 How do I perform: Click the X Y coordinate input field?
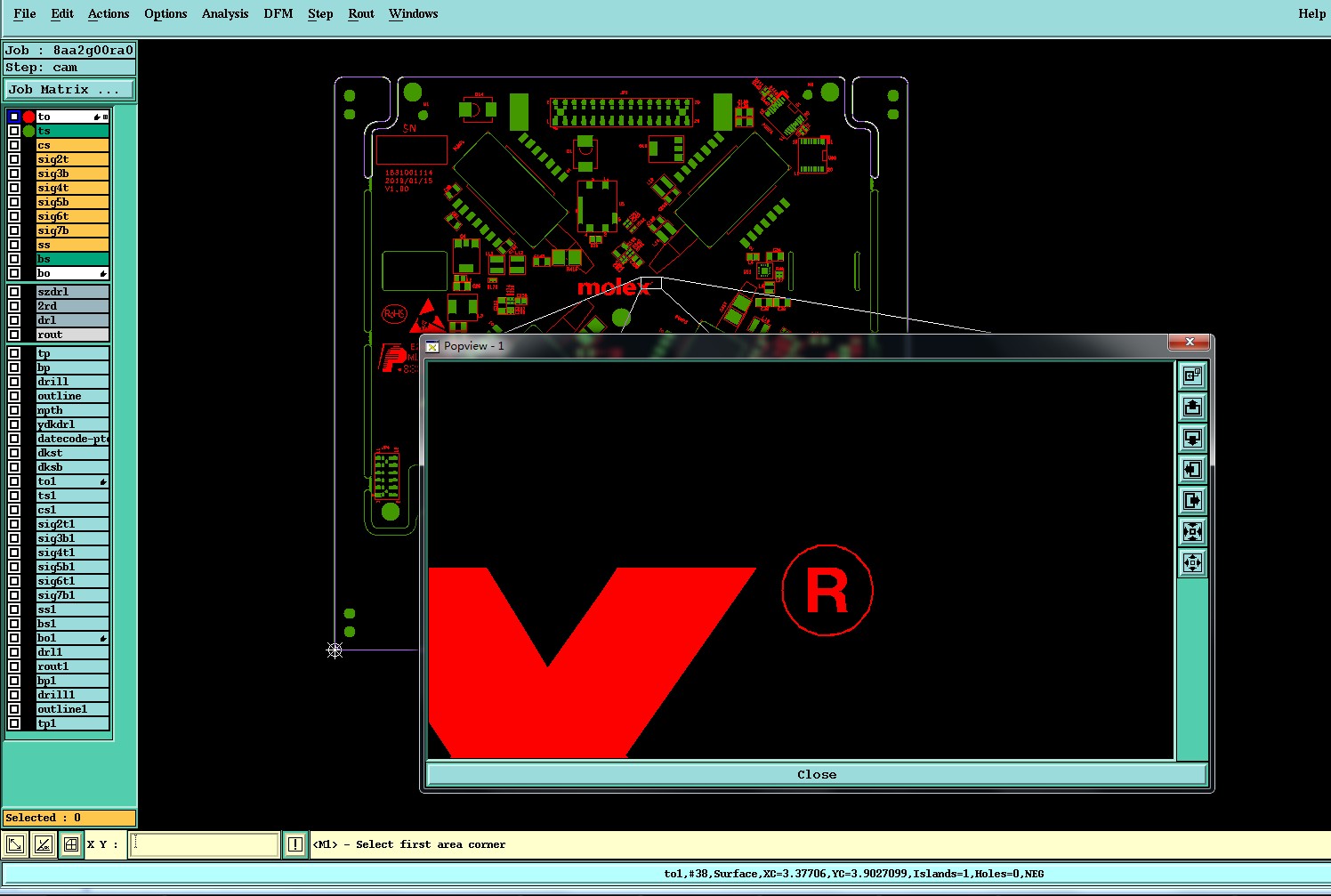point(205,844)
